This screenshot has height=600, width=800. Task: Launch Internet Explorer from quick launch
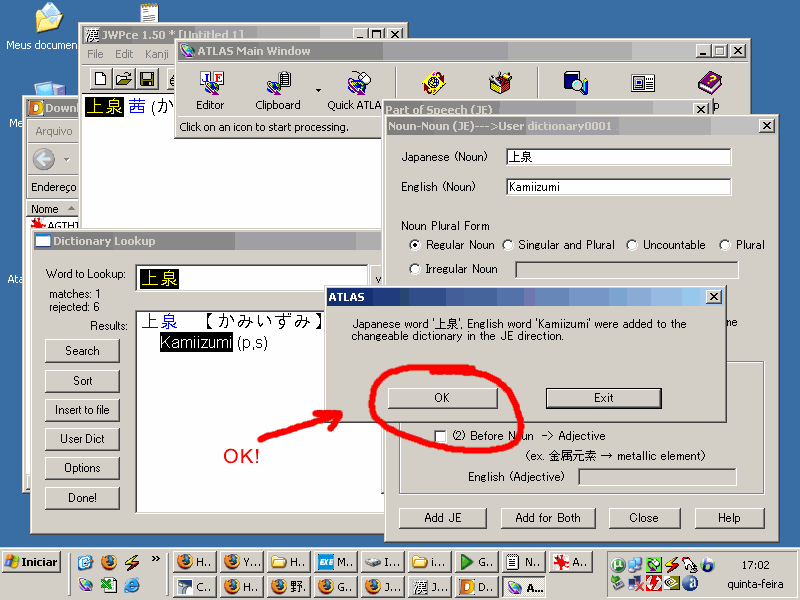(132, 585)
